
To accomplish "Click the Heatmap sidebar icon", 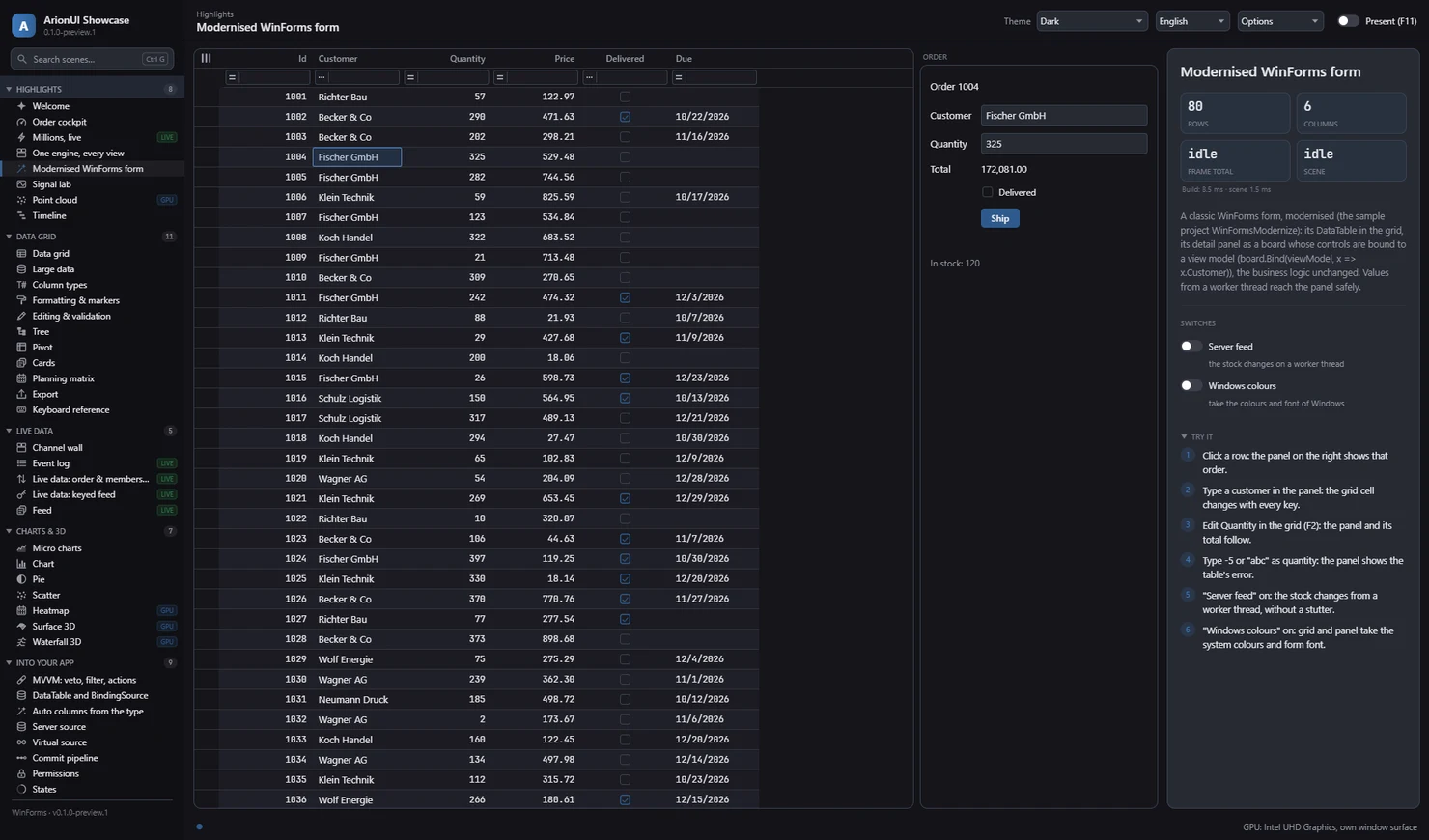I will pos(21,610).
